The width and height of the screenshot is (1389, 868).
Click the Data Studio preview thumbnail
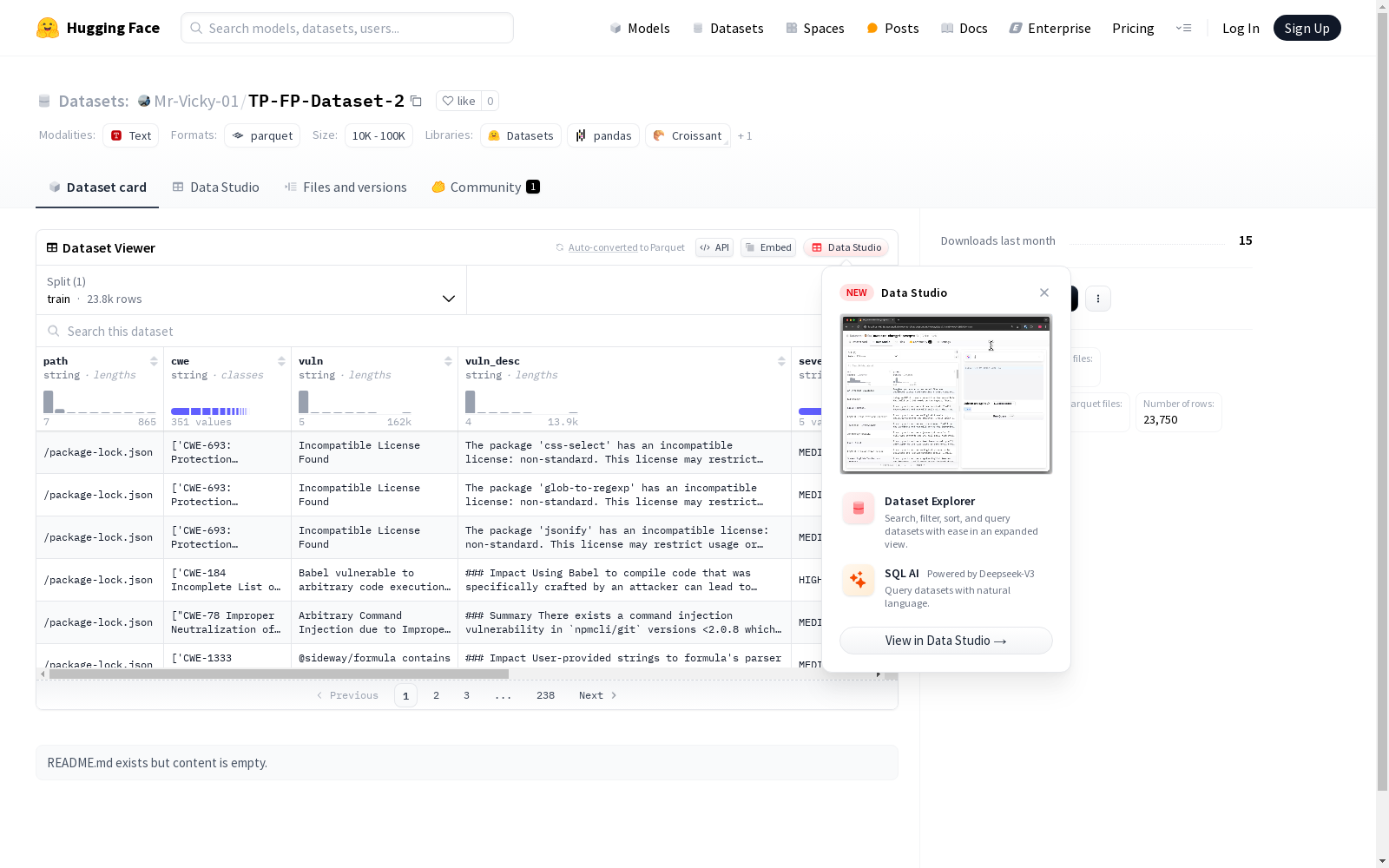click(946, 394)
